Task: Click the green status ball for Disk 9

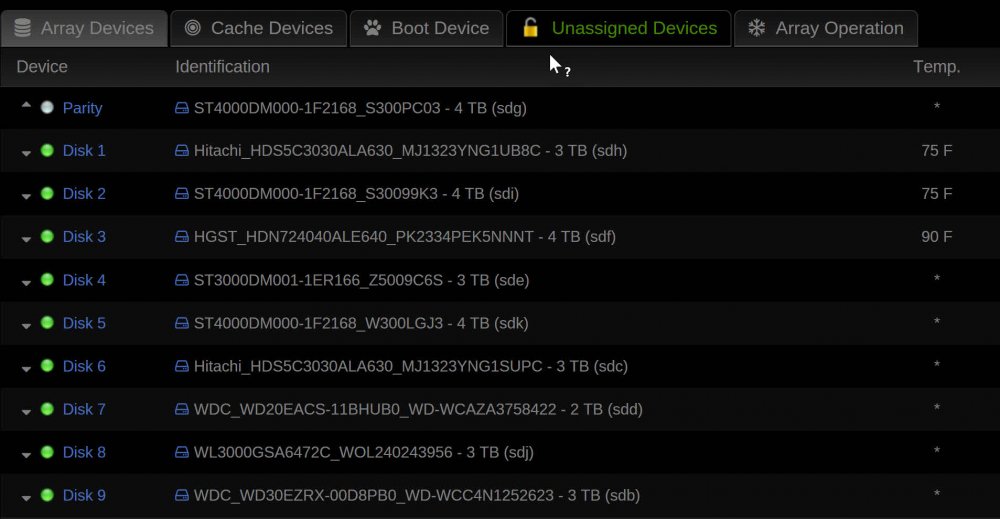Action: [x=47, y=495]
